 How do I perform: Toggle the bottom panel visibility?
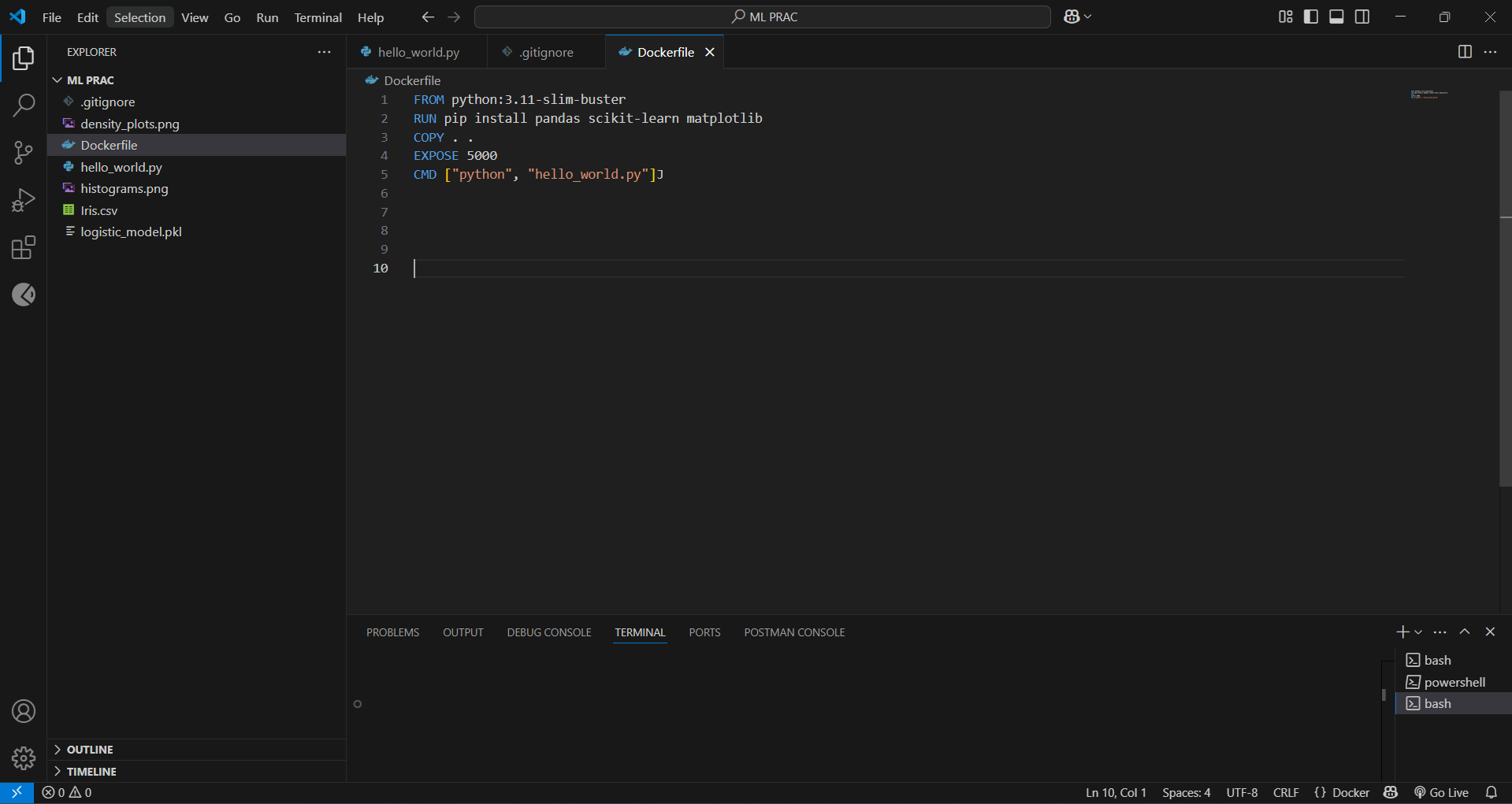tap(1336, 17)
